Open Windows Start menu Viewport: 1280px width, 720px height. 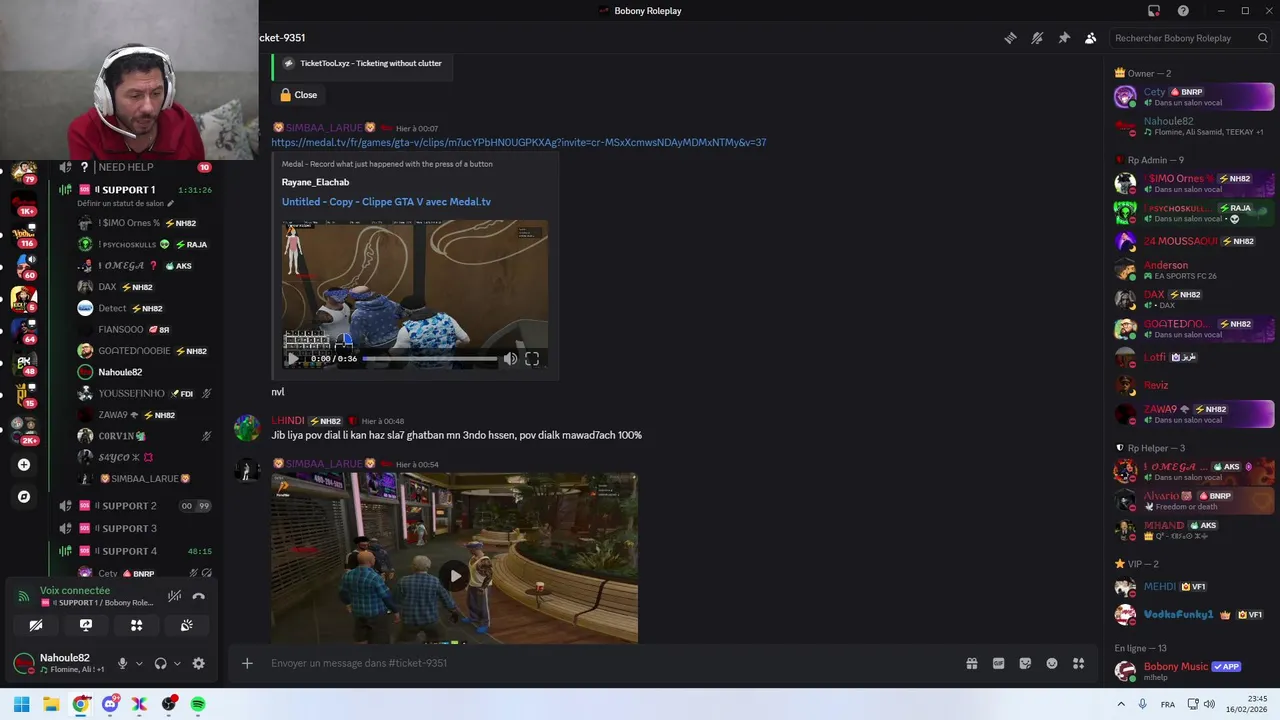click(22, 704)
